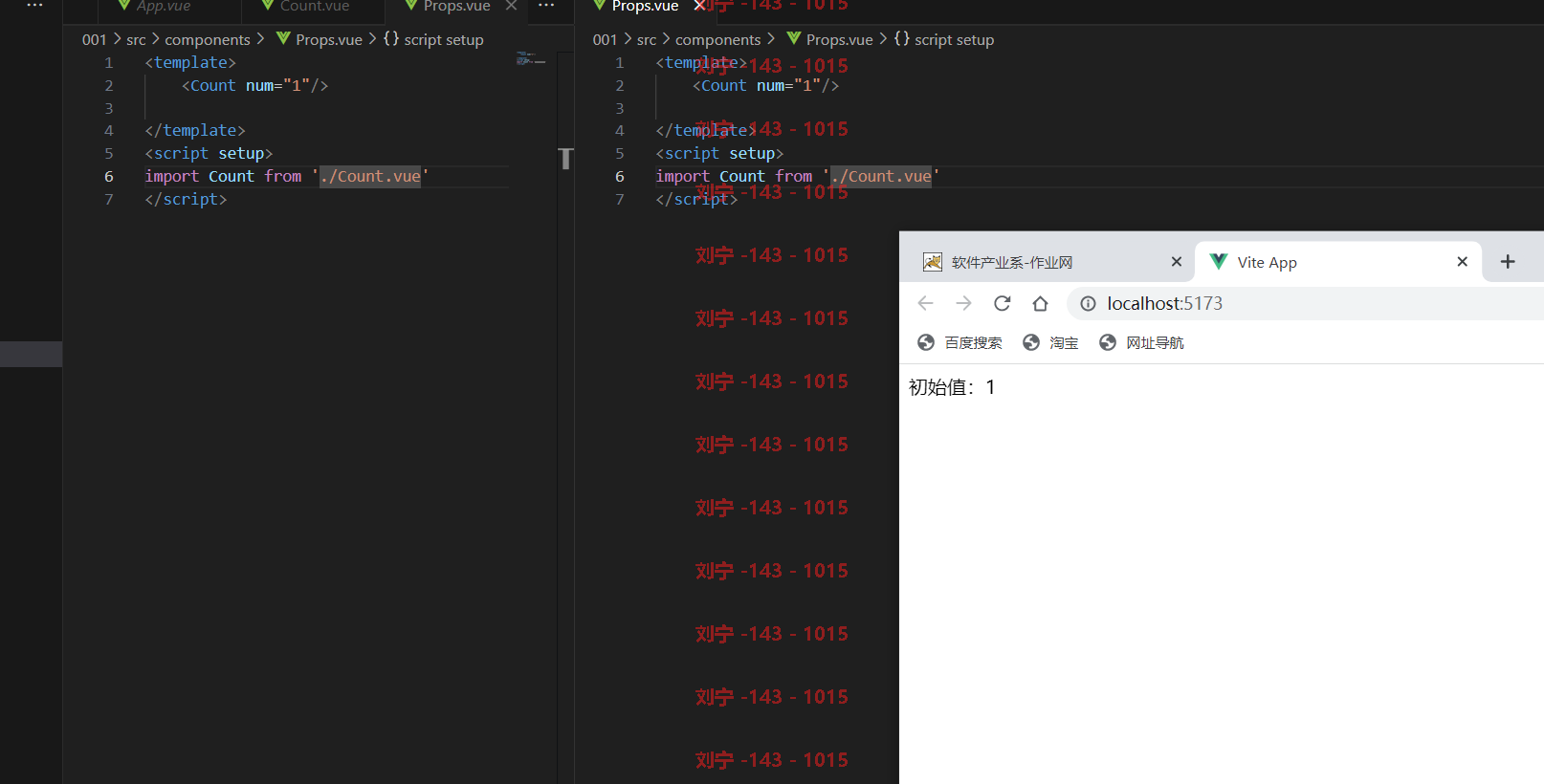The image size is (1544, 784).
Task: Select the Vite App browser tab
Action: tap(1338, 262)
